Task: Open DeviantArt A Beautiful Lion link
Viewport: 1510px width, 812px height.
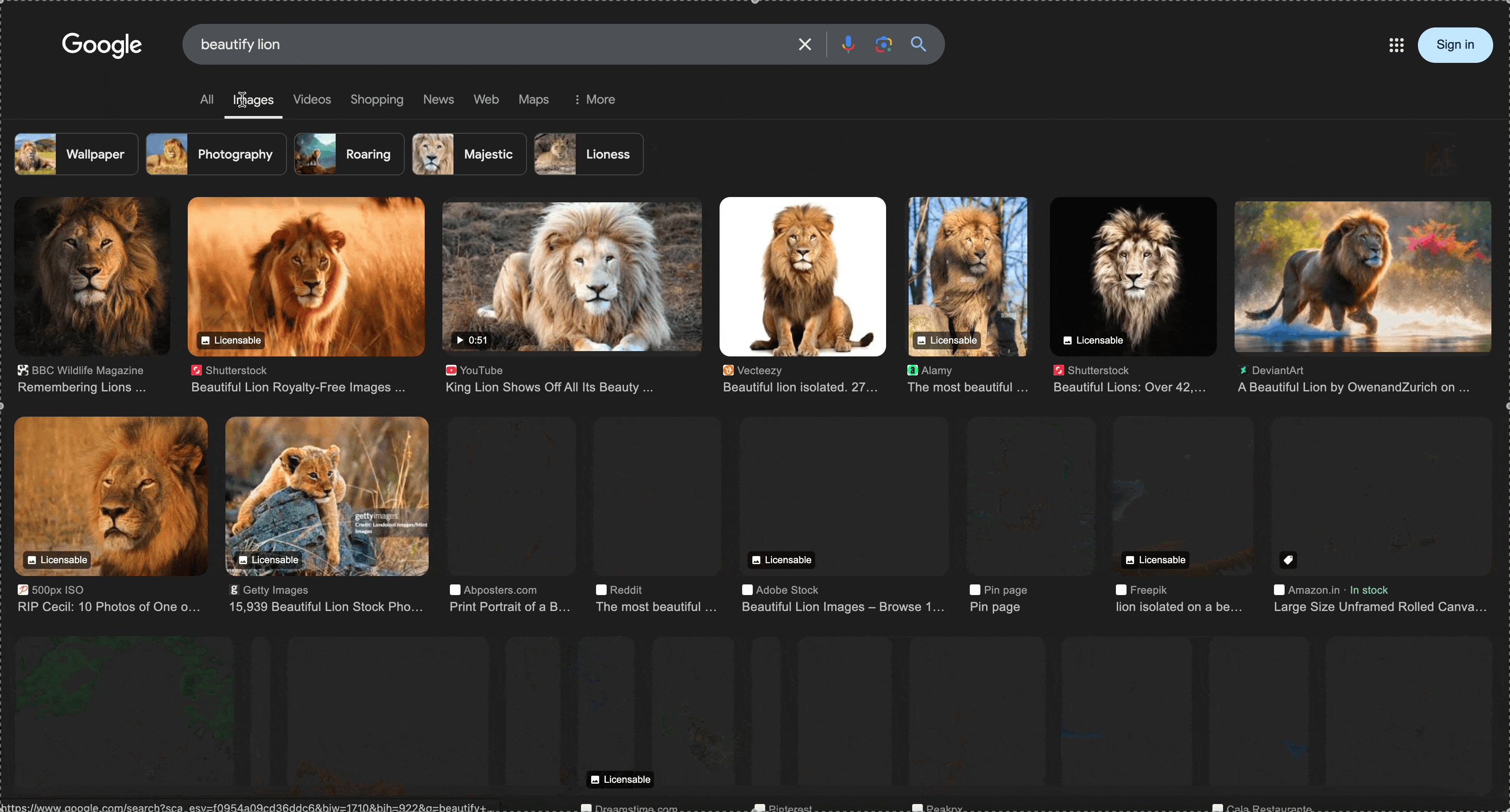Action: pyautogui.click(x=1353, y=387)
